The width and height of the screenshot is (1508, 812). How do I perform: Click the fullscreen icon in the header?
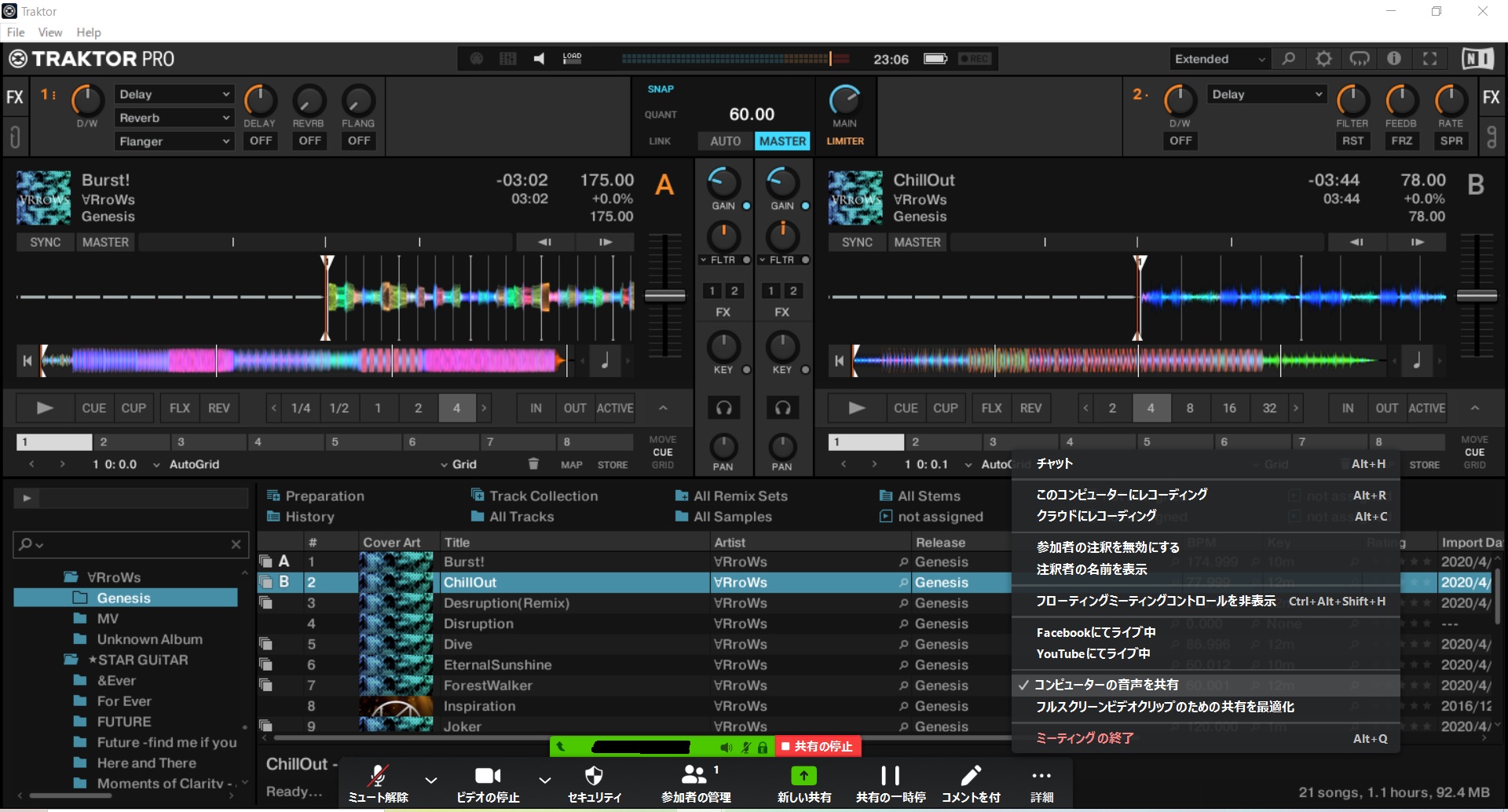point(1429,58)
